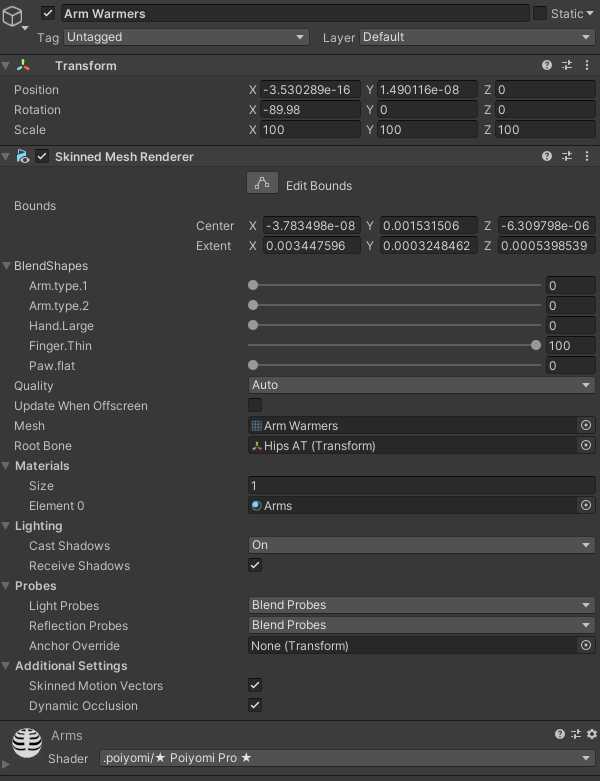This screenshot has height=781, width=600.
Task: Click the Arm Warmers name field
Action: click(295, 13)
